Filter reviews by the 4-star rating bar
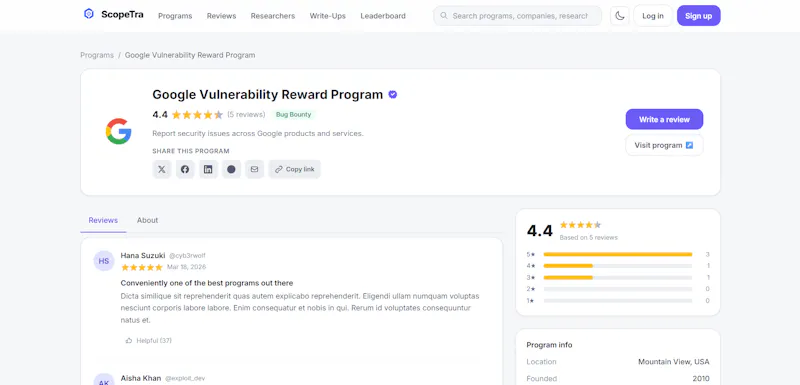The height and width of the screenshot is (385, 800). [618, 266]
